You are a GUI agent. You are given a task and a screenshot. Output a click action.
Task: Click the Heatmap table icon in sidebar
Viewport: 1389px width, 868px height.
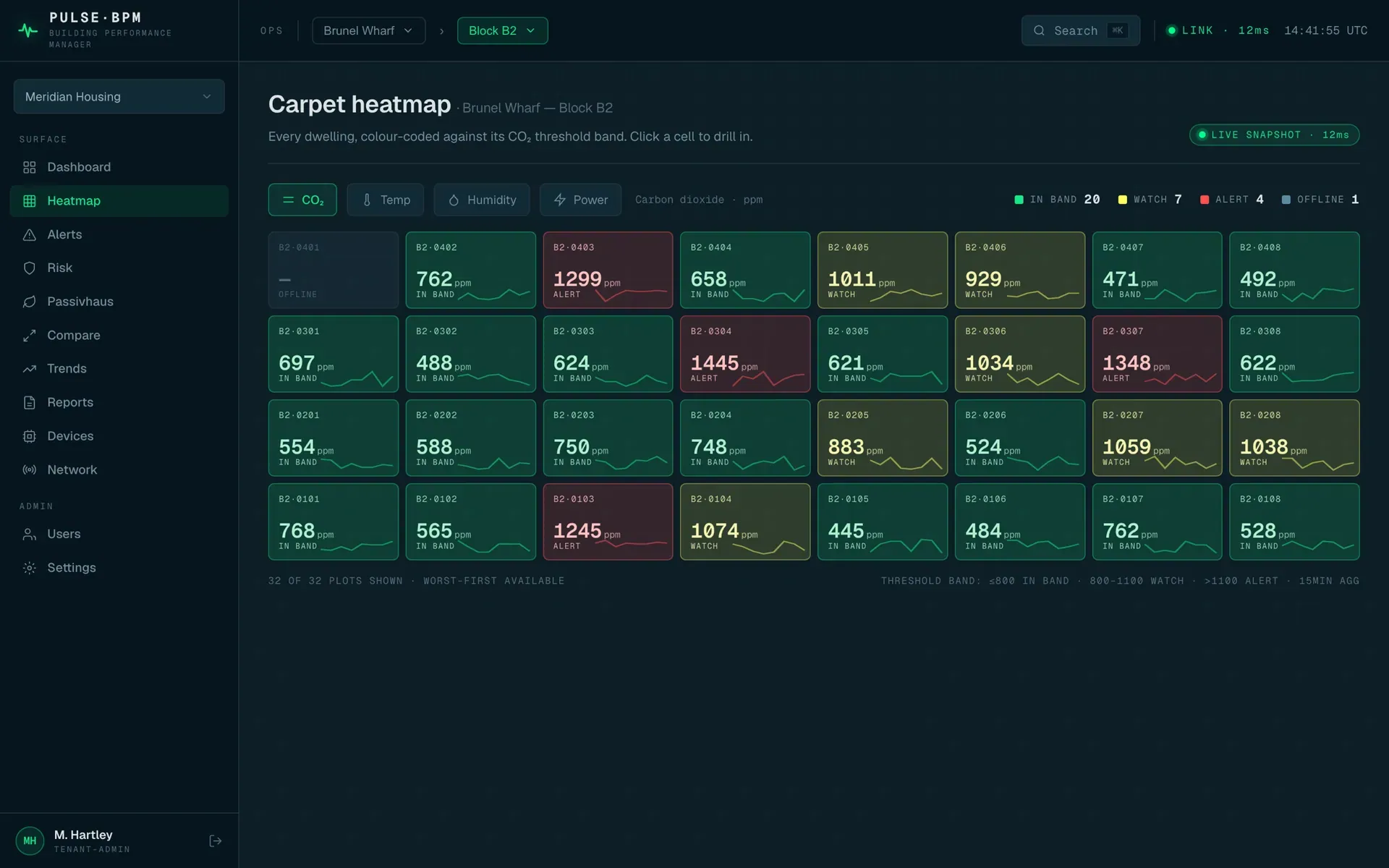click(x=30, y=201)
